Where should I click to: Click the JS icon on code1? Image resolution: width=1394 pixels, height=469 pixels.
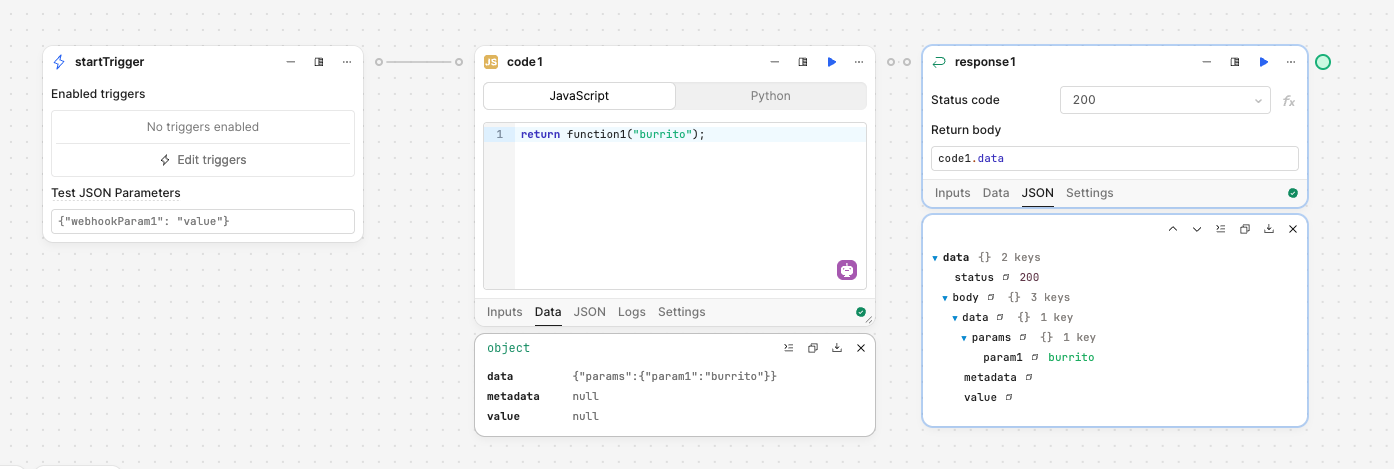tap(491, 62)
